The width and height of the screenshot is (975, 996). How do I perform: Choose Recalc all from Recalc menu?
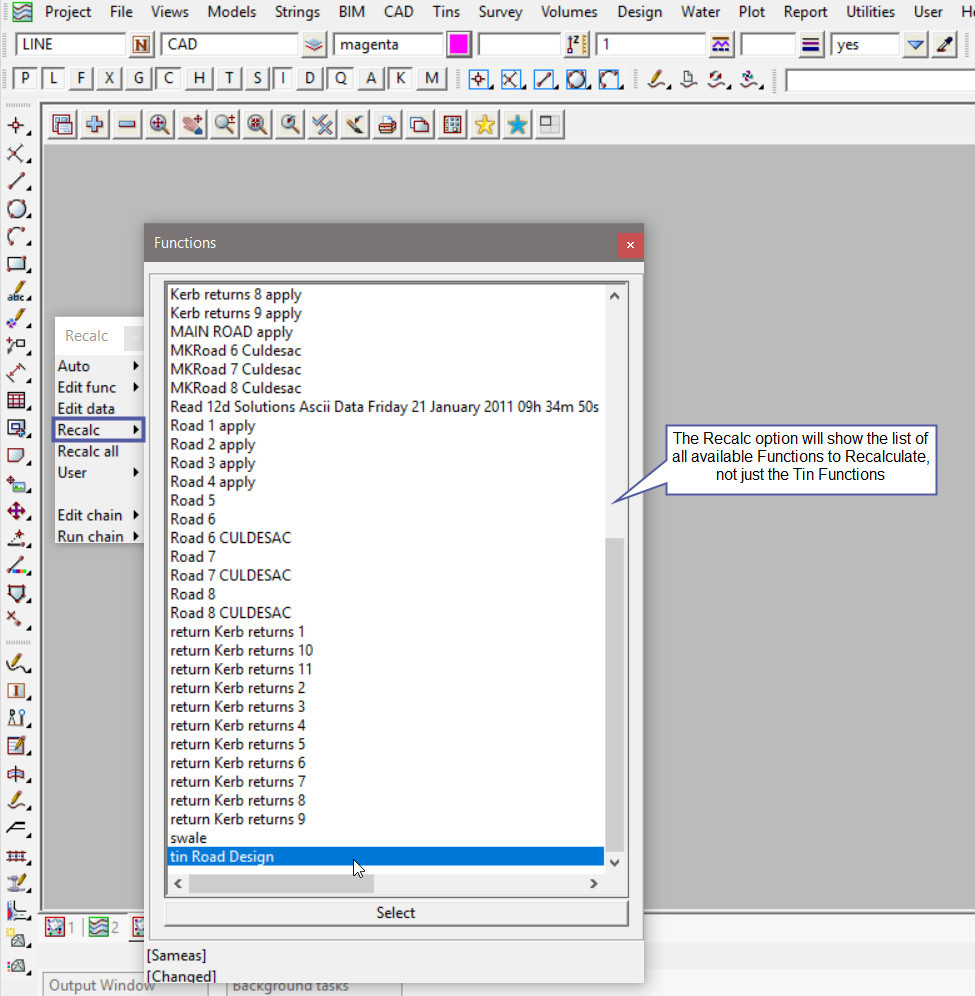coord(88,451)
